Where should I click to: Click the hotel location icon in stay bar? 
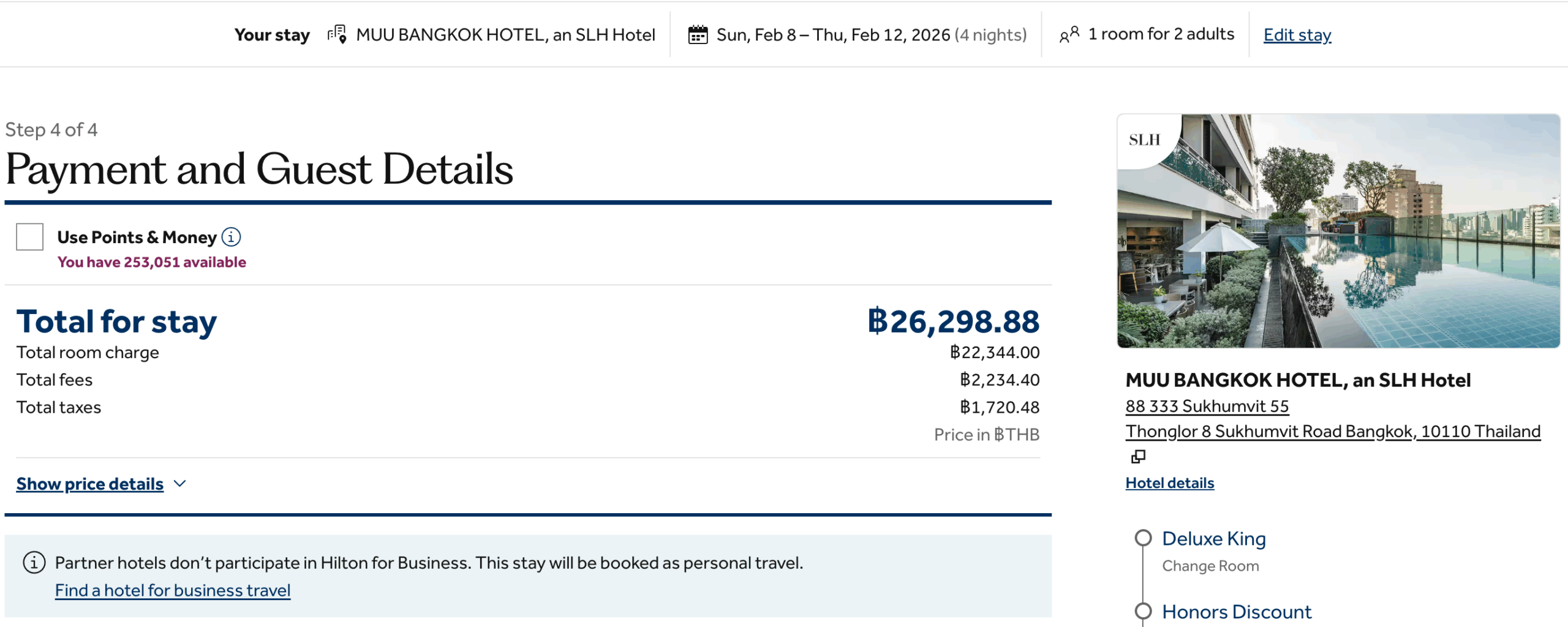tap(337, 34)
